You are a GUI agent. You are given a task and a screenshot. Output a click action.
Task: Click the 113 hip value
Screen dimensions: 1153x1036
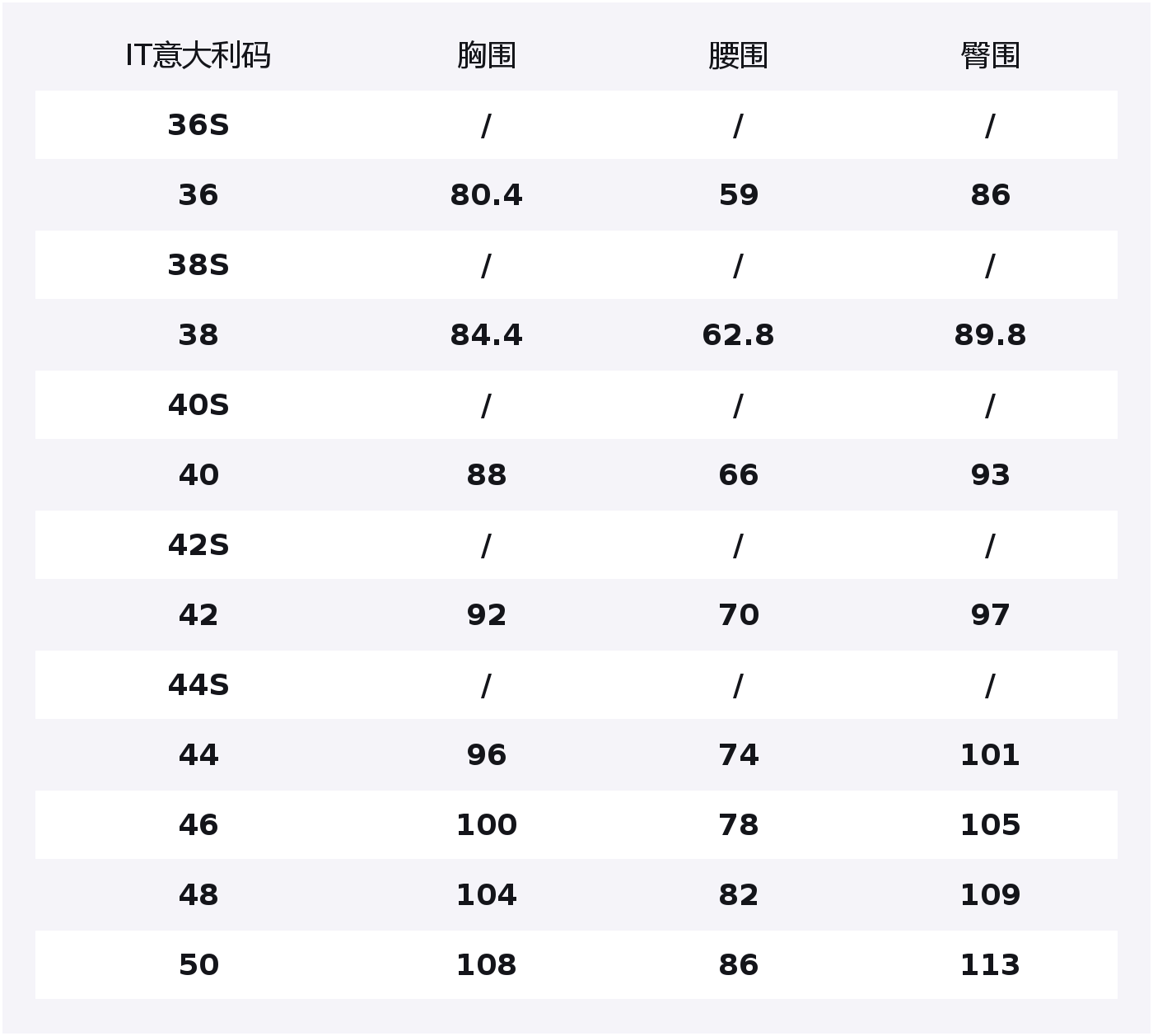click(990, 965)
